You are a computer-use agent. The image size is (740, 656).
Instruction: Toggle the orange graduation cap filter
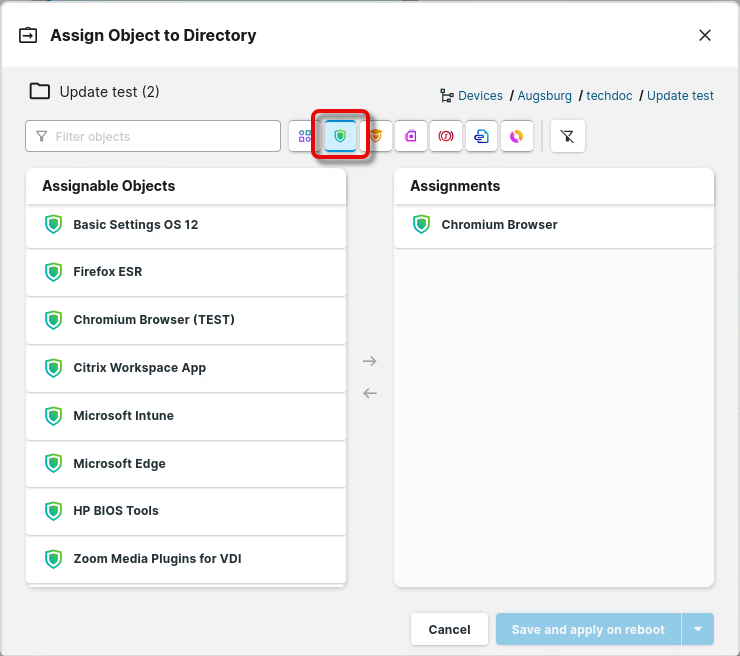point(377,136)
